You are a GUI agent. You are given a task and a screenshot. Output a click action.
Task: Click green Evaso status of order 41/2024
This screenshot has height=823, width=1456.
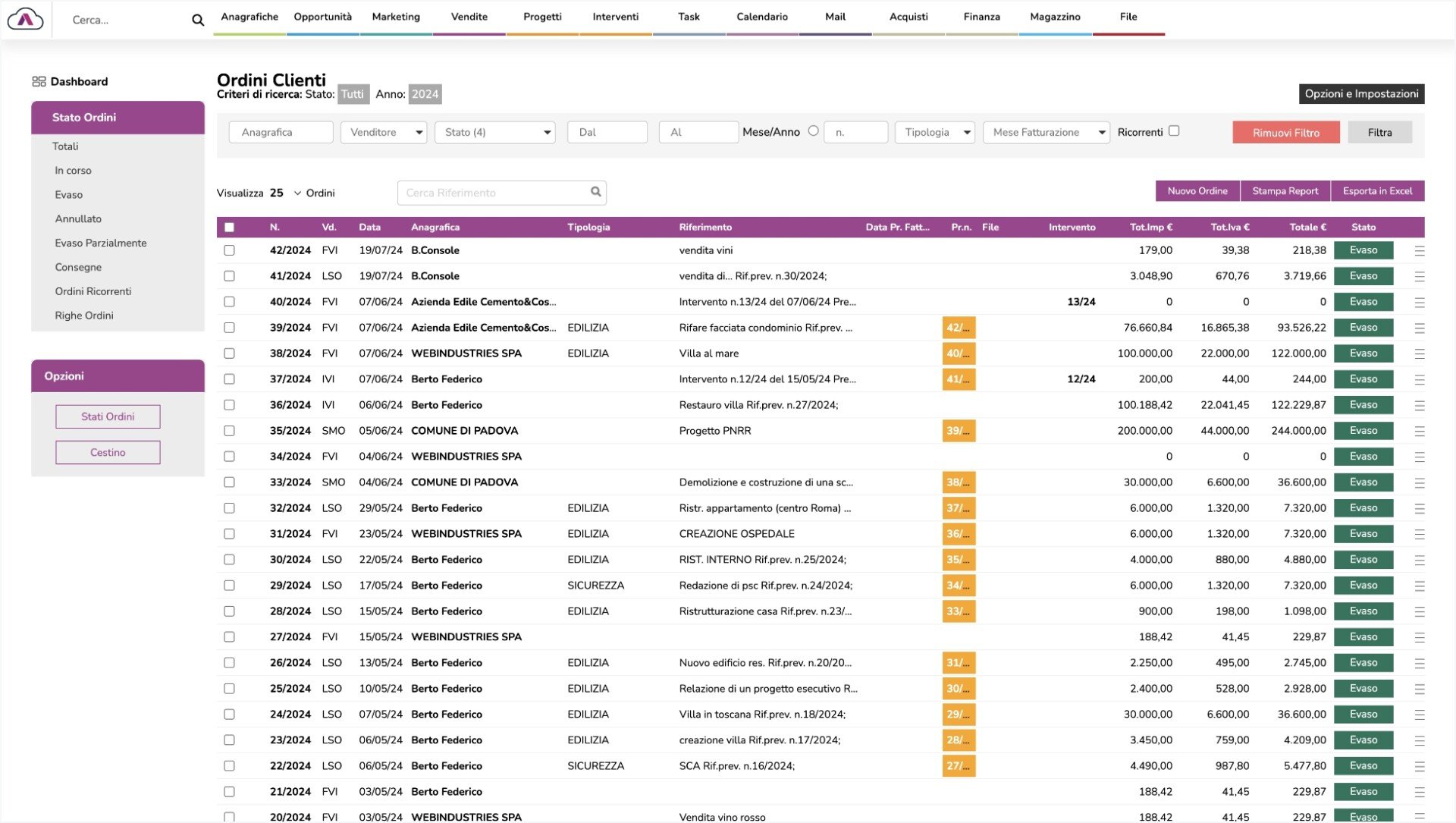(1363, 276)
